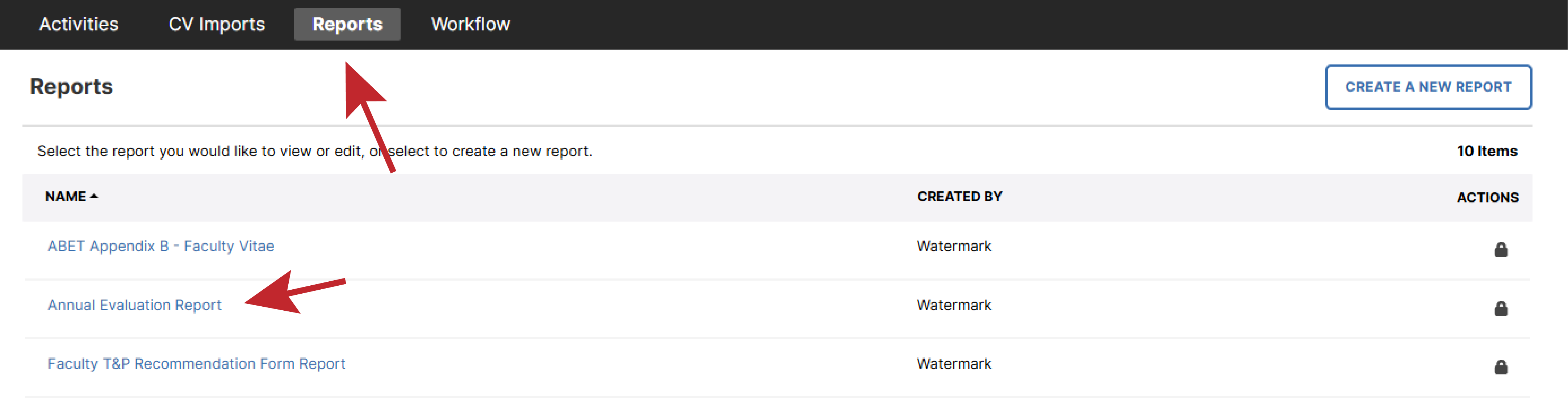Select the Reports tab in navigation bar
Screen dimensions: 1568x403
coord(347,24)
